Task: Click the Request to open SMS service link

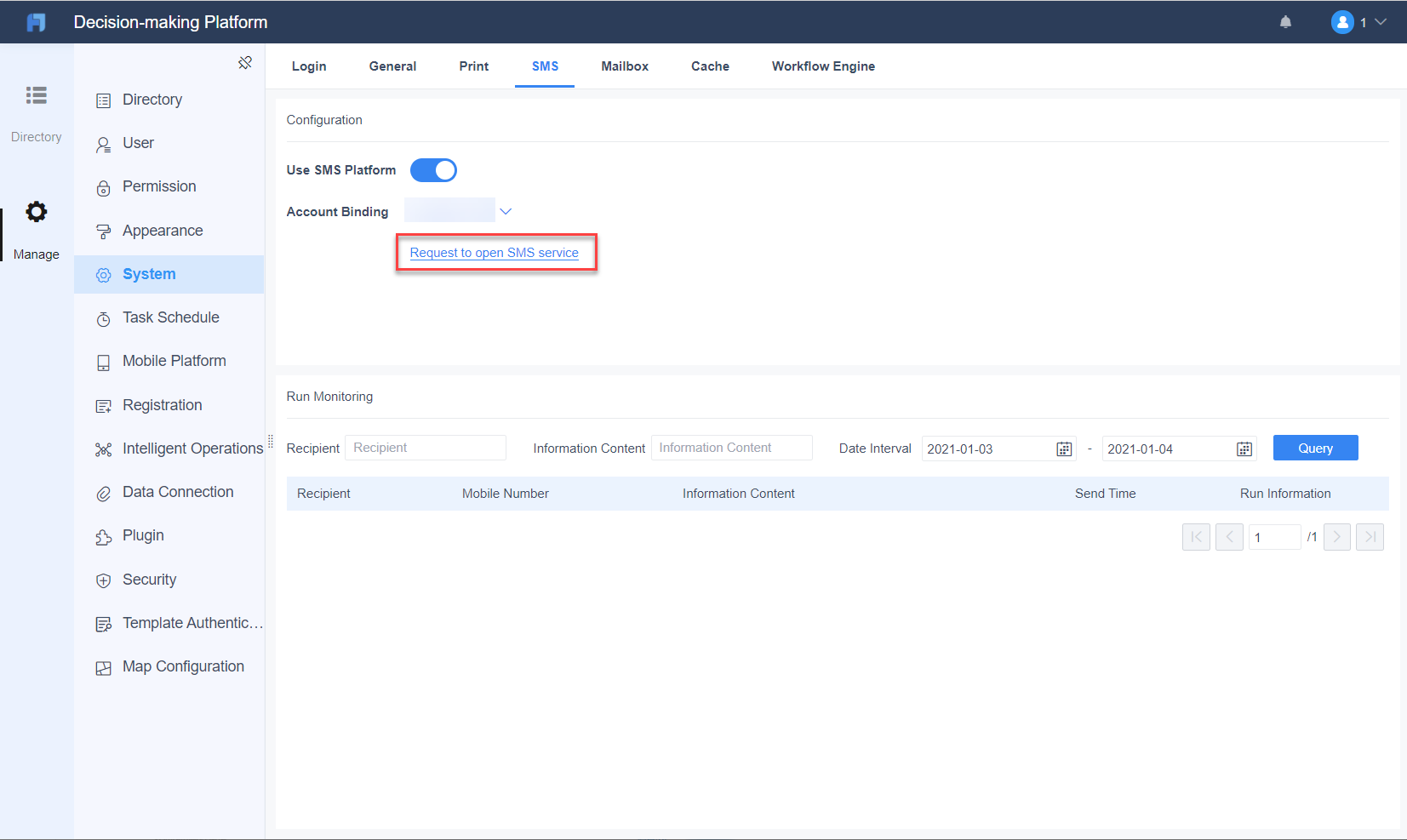Action: click(495, 253)
